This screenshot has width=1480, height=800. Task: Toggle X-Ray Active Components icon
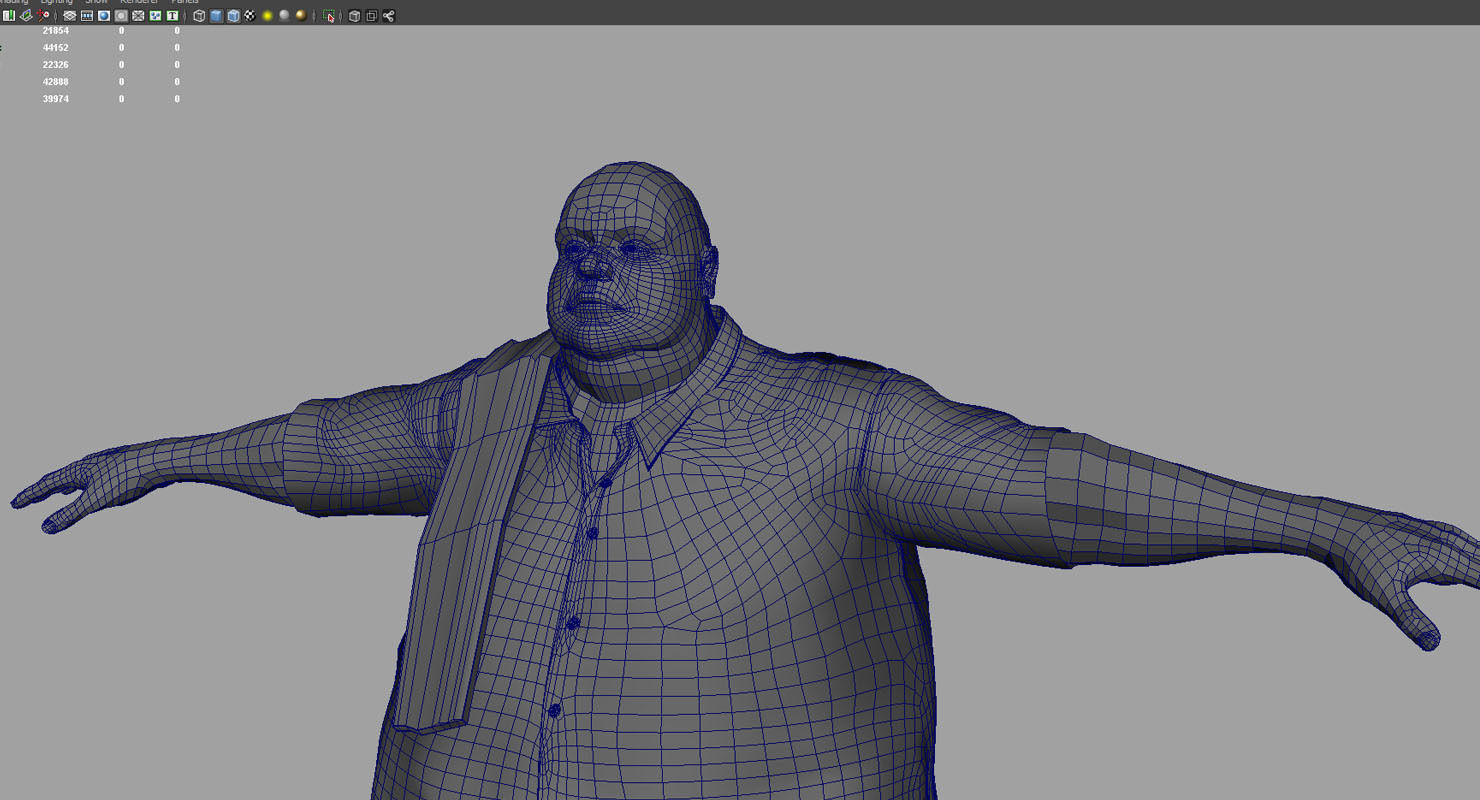371,16
